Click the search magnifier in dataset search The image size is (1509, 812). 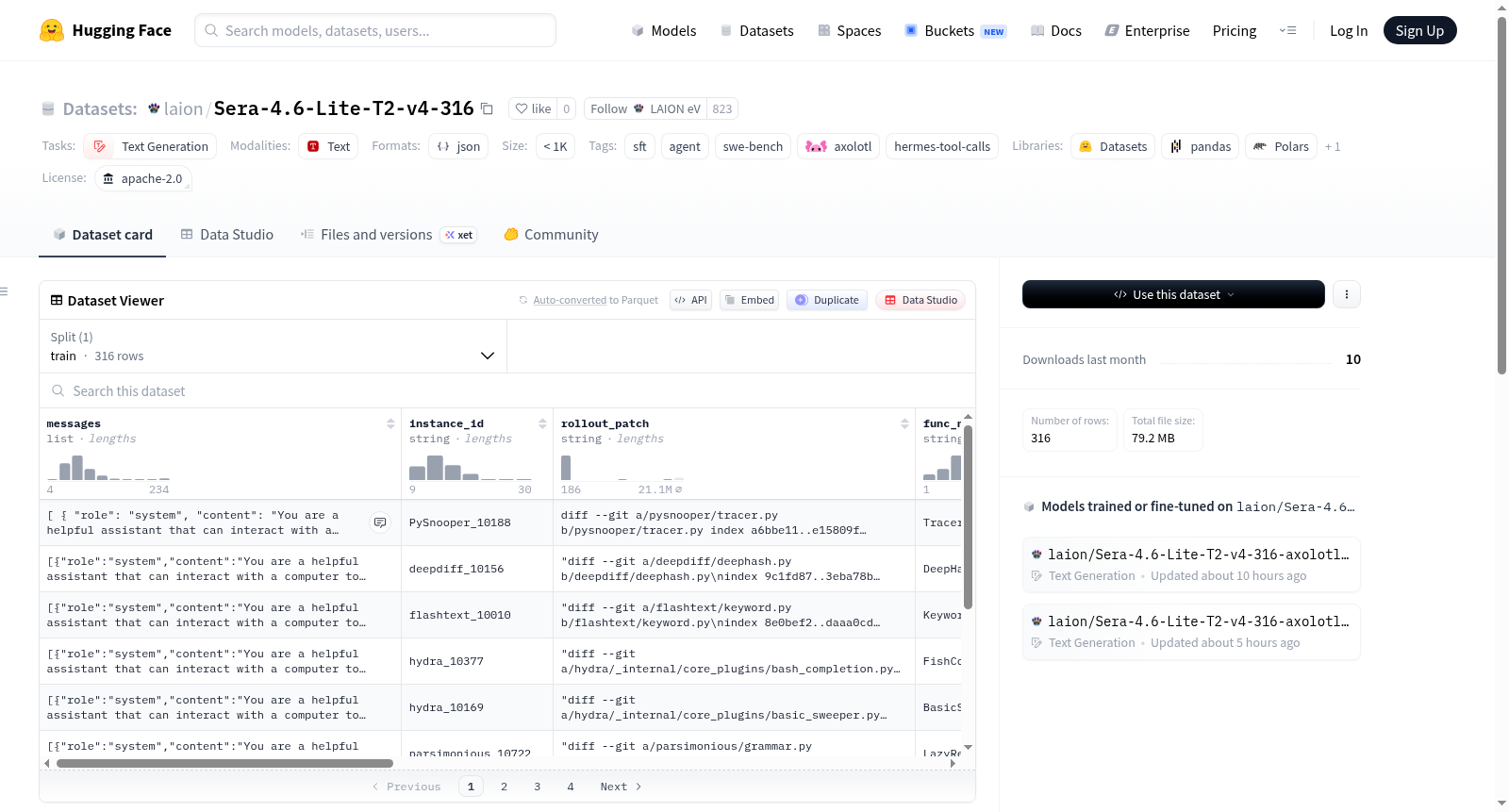(x=58, y=390)
